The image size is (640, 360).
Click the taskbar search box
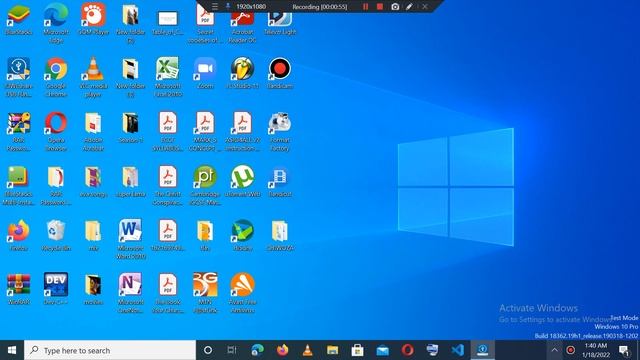[110, 350]
